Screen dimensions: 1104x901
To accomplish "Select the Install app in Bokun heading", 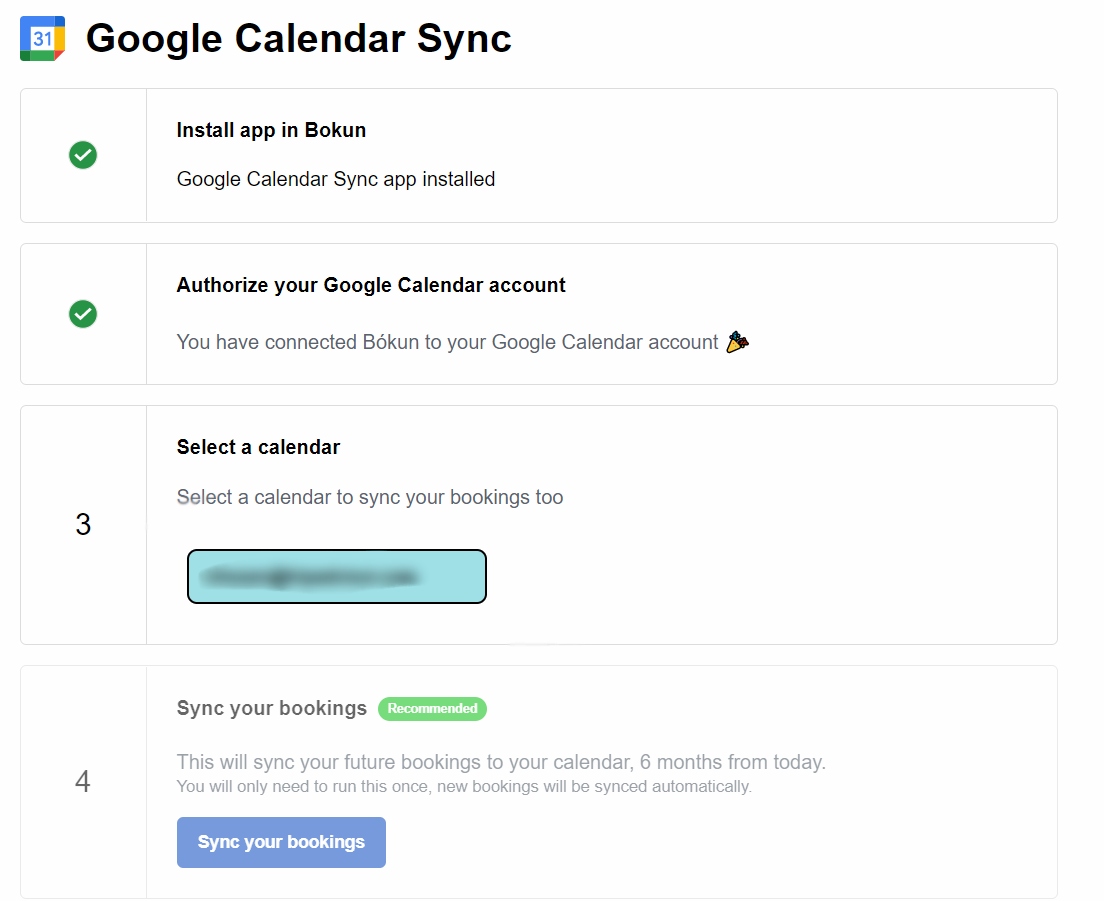I will coord(271,130).
